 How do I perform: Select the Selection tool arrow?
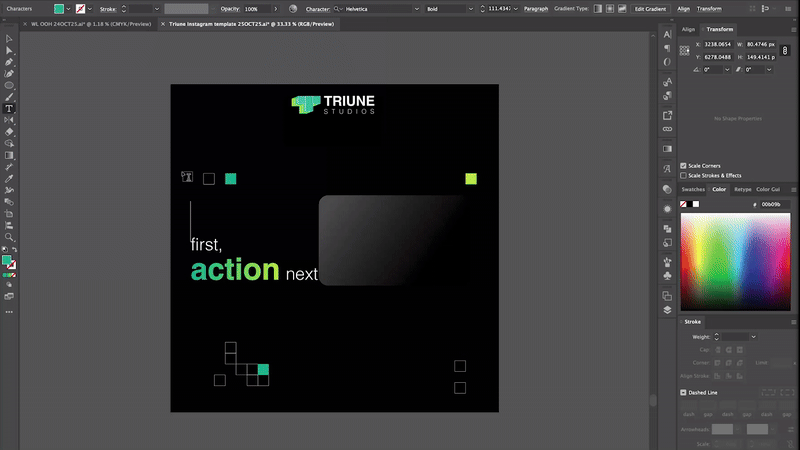coord(9,39)
